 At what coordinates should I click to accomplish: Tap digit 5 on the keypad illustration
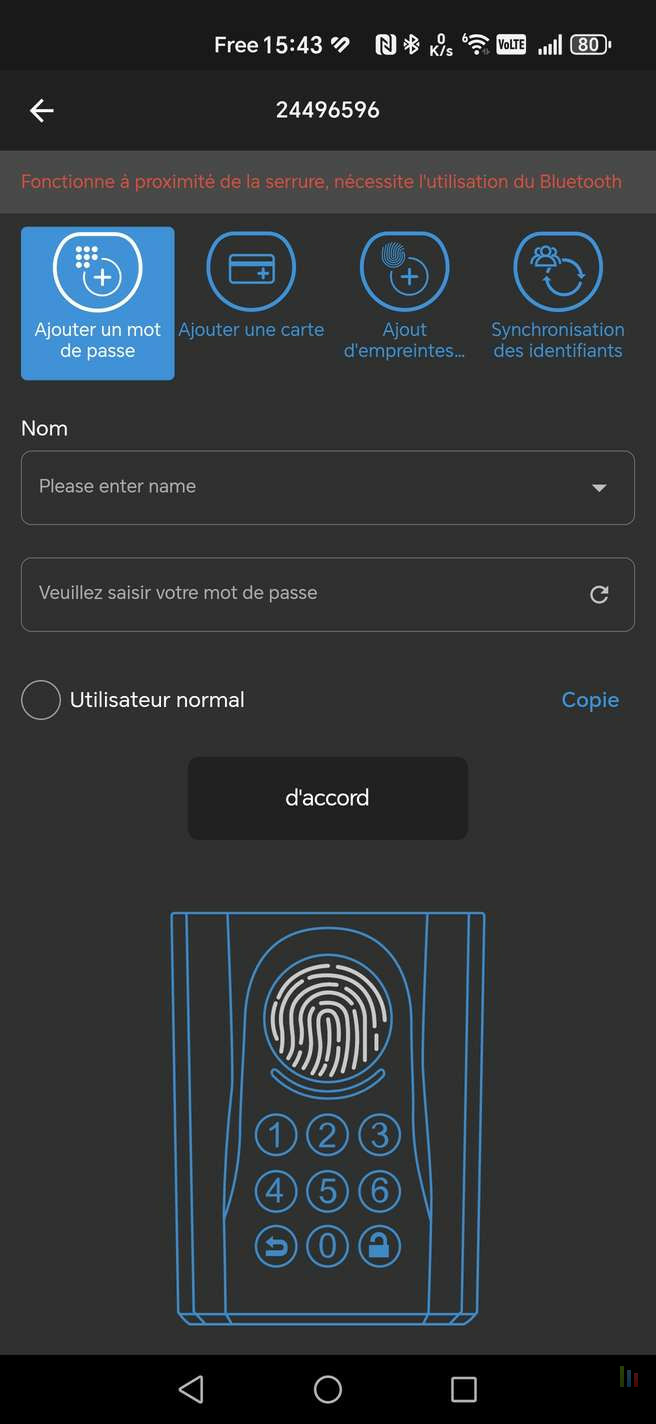(327, 1191)
